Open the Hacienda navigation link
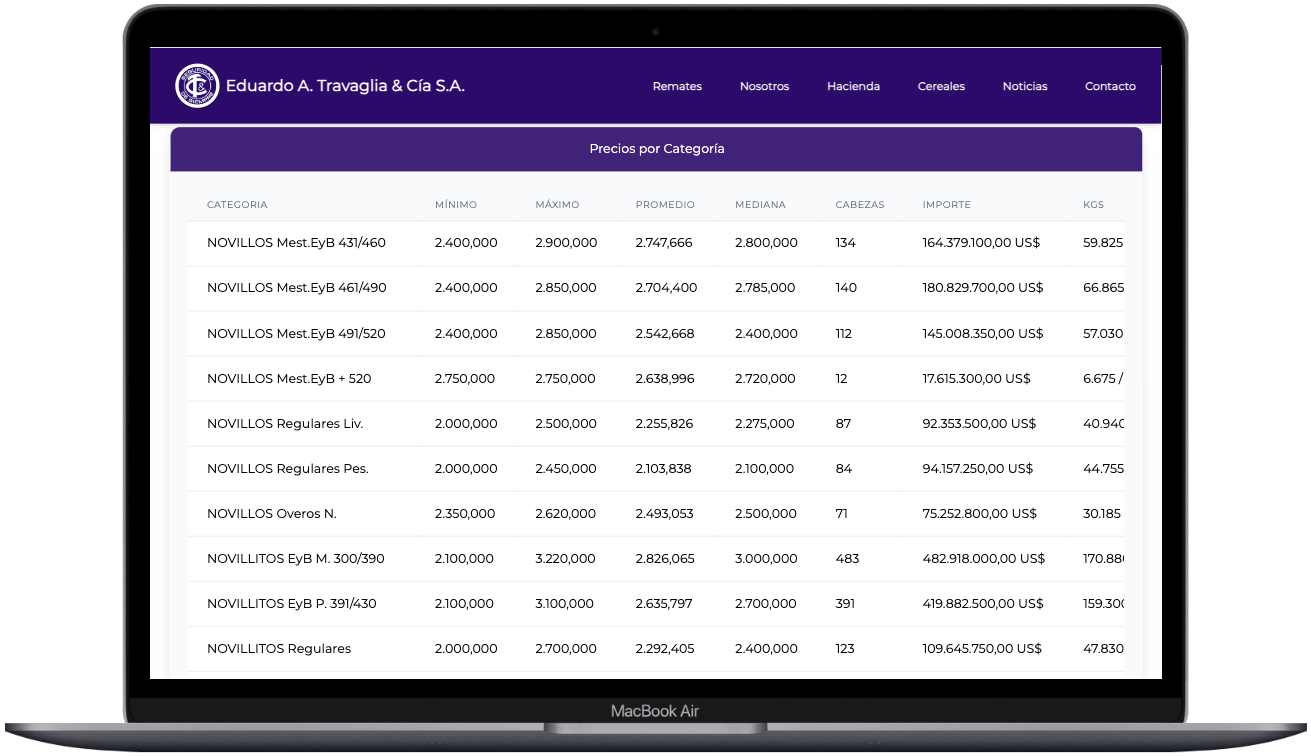 [853, 87]
